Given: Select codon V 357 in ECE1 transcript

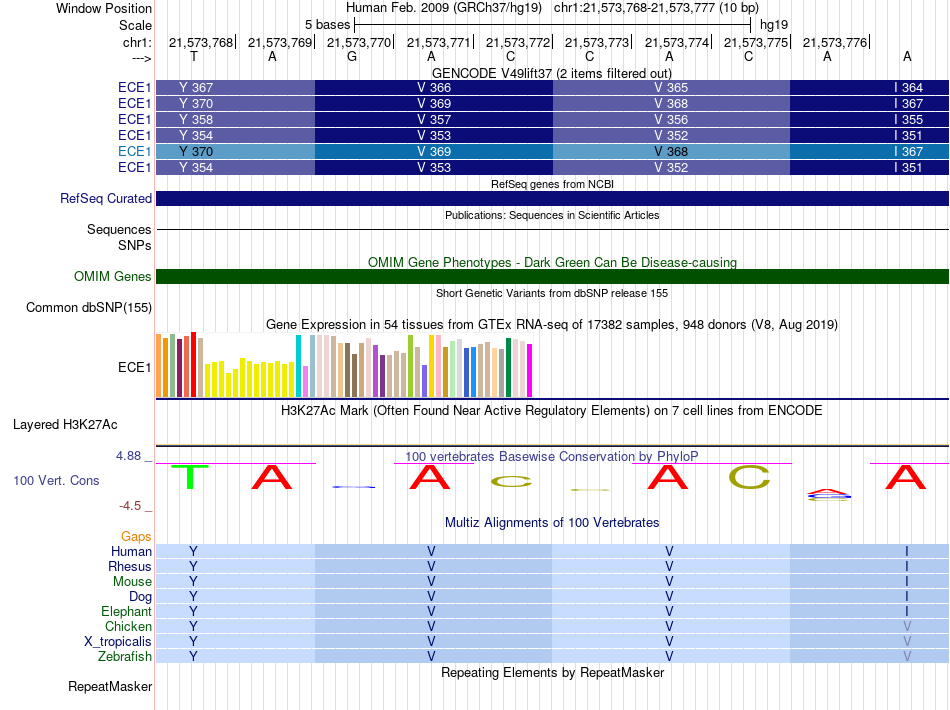Looking at the screenshot, I should pos(434,119).
